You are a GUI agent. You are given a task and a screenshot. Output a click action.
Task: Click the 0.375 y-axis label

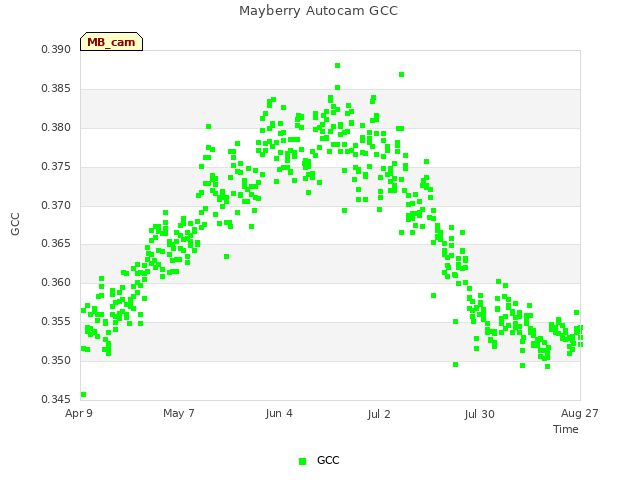[x=56, y=167]
